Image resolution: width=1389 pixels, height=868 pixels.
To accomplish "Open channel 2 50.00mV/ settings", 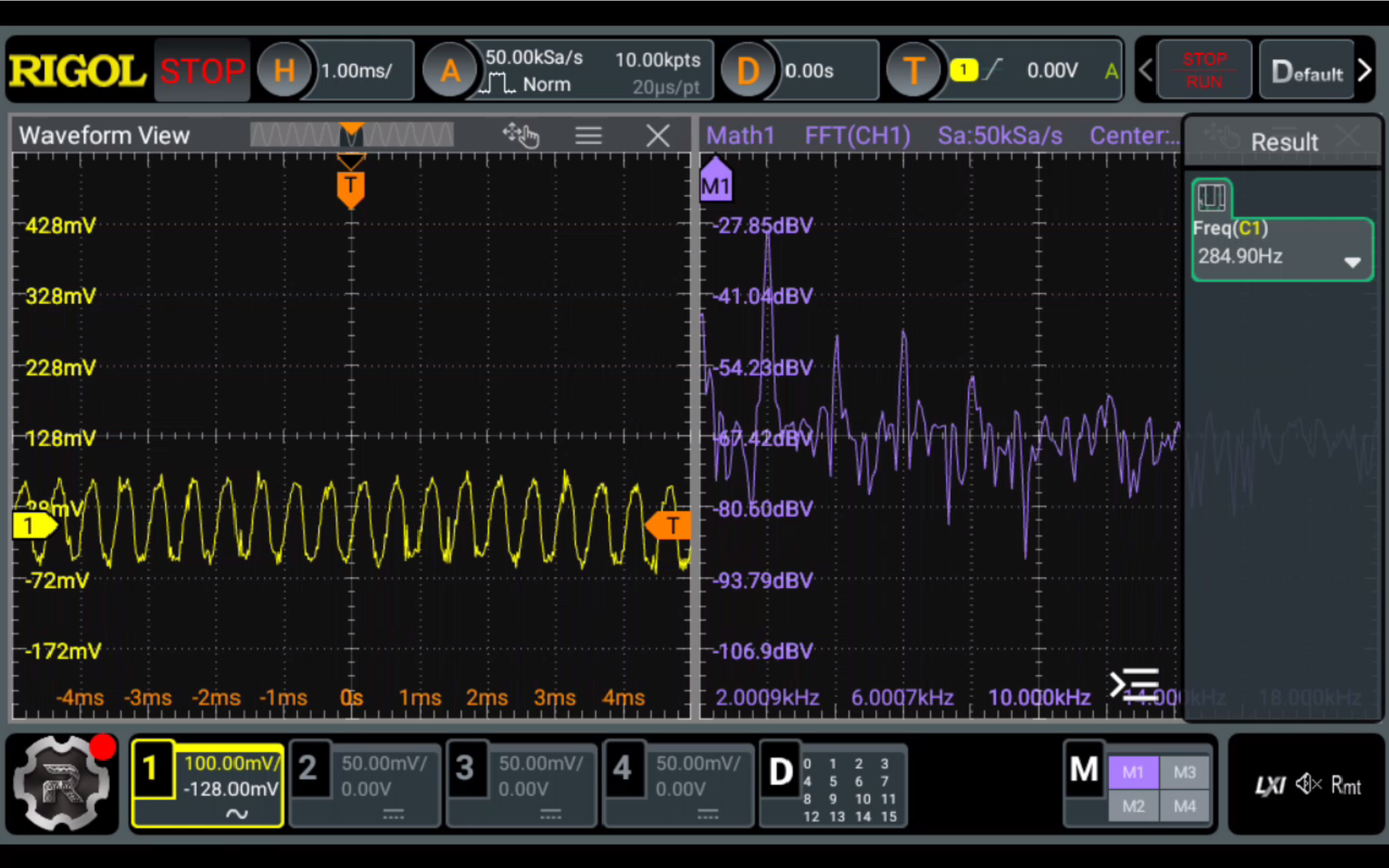I will point(385,763).
